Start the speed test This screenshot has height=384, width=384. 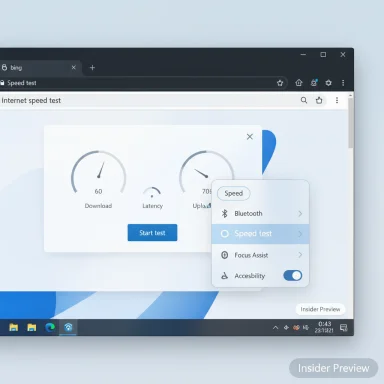152,233
